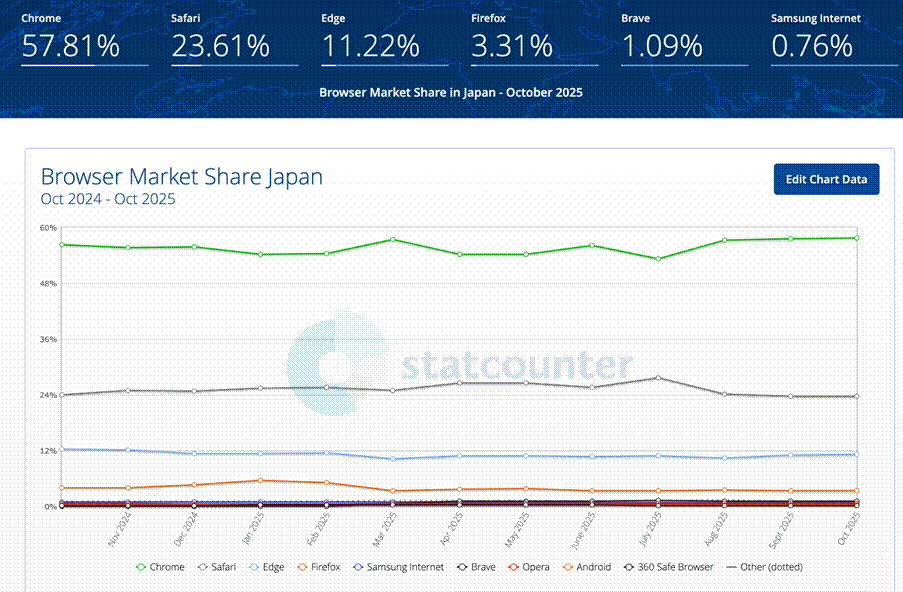Click the 360 Safe Browser legend marker
903x592 pixels.
pos(630,567)
